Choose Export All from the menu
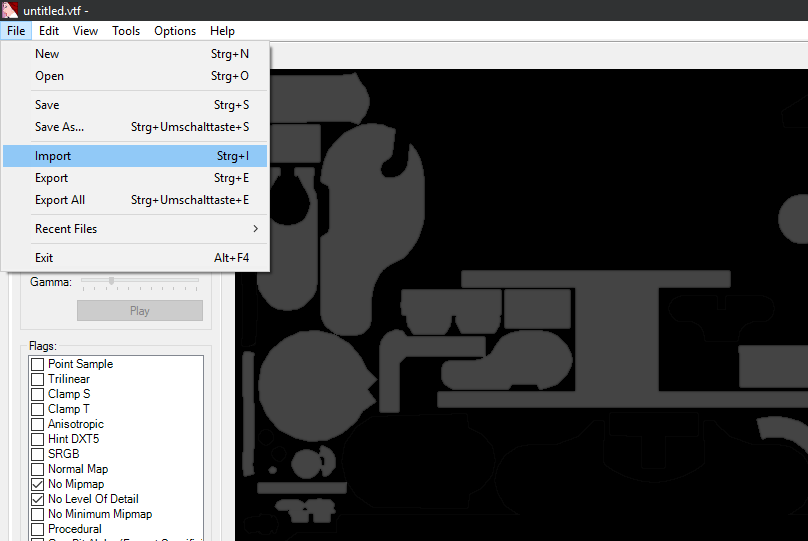 pyautogui.click(x=135, y=200)
